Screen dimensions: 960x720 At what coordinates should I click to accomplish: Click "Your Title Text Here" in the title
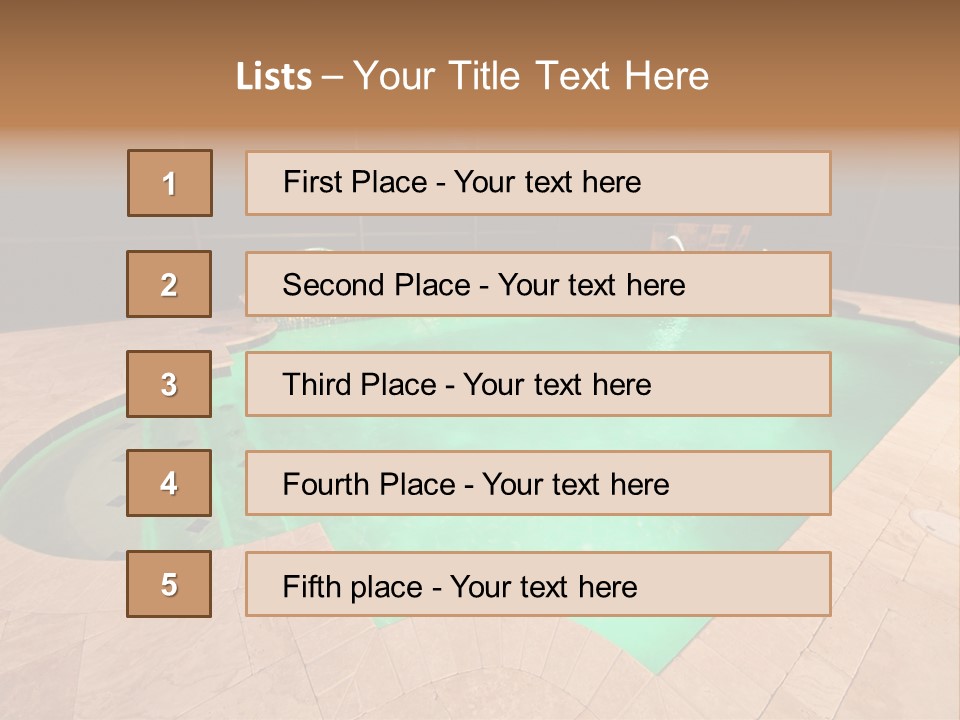531,77
